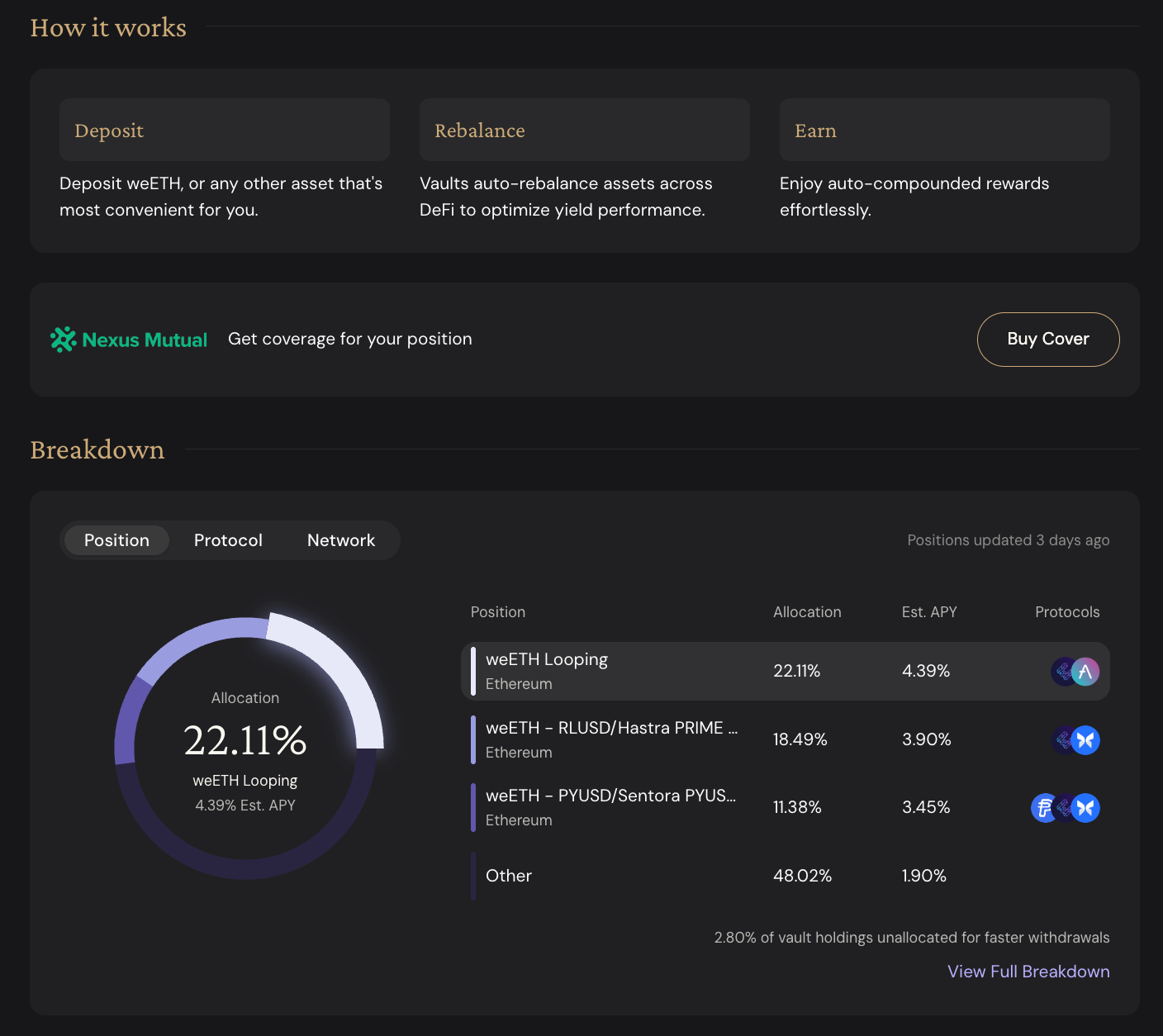Click the ether.fi icon in PYUSD/Sentora row
1163x1036 pixels.
[x=1066, y=808]
